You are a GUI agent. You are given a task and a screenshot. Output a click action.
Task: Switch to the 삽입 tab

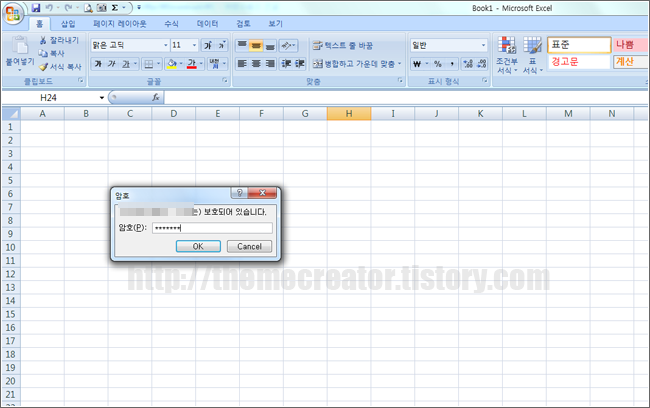68,24
